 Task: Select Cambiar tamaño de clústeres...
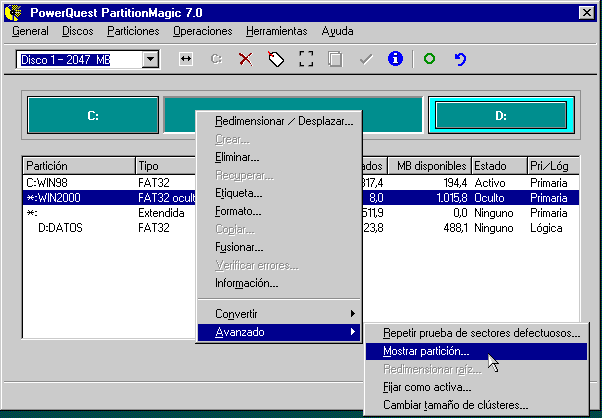coord(476,405)
